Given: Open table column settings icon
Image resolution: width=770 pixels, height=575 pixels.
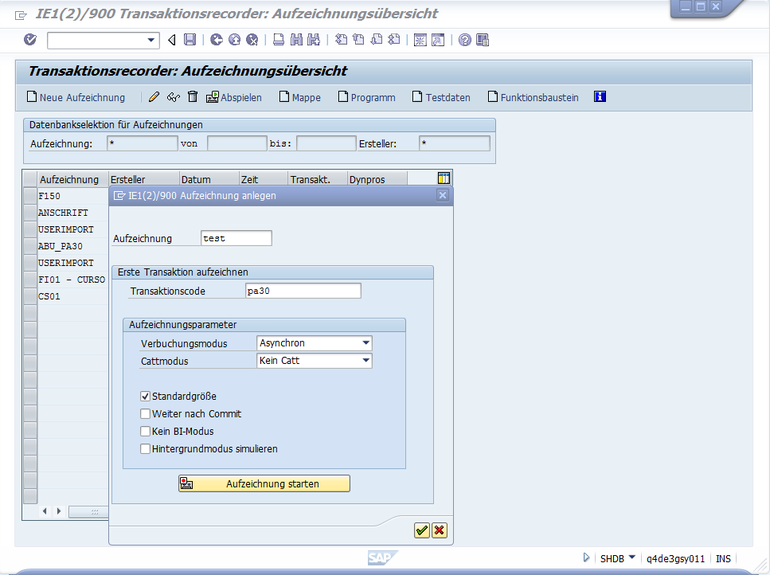Looking at the screenshot, I should pyautogui.click(x=444, y=178).
